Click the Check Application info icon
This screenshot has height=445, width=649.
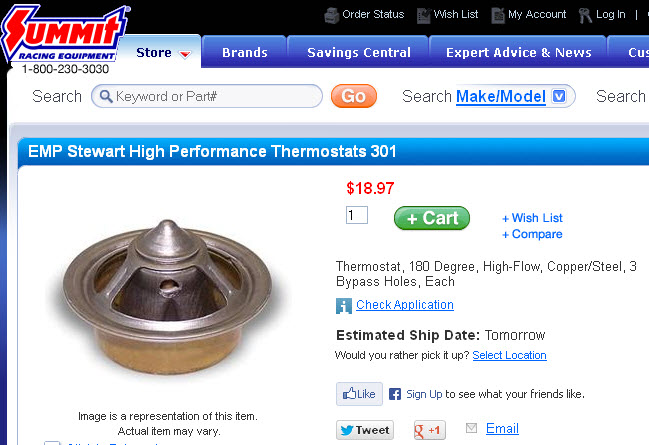click(344, 306)
